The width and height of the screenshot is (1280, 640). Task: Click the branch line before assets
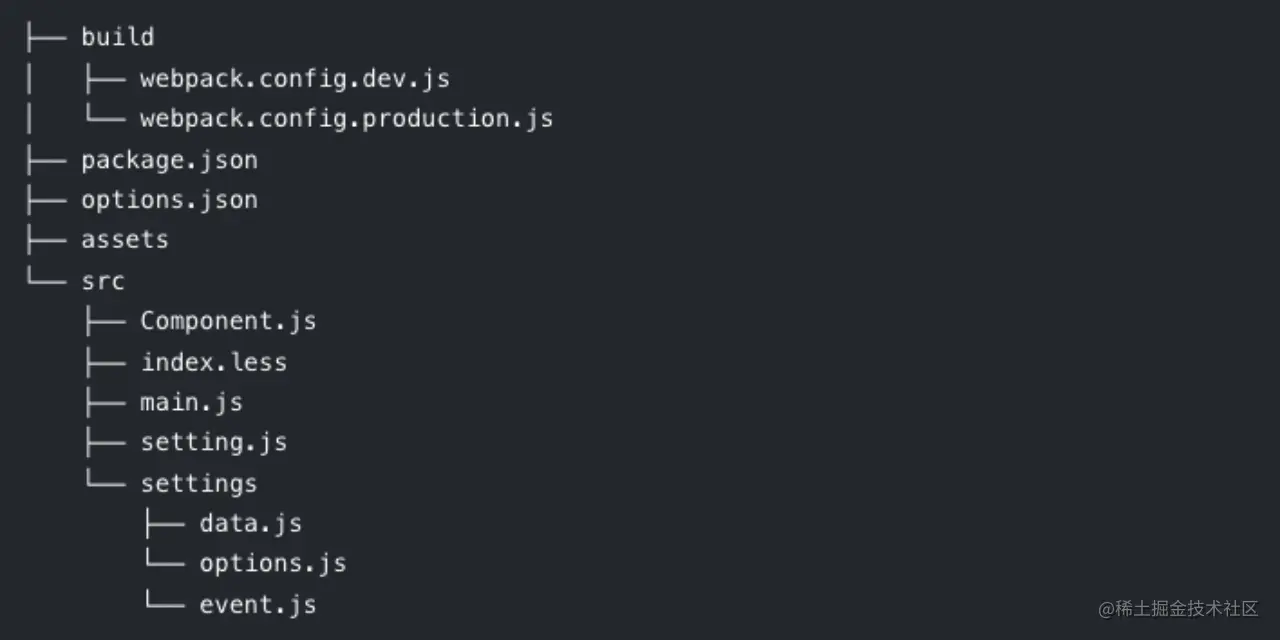point(45,240)
